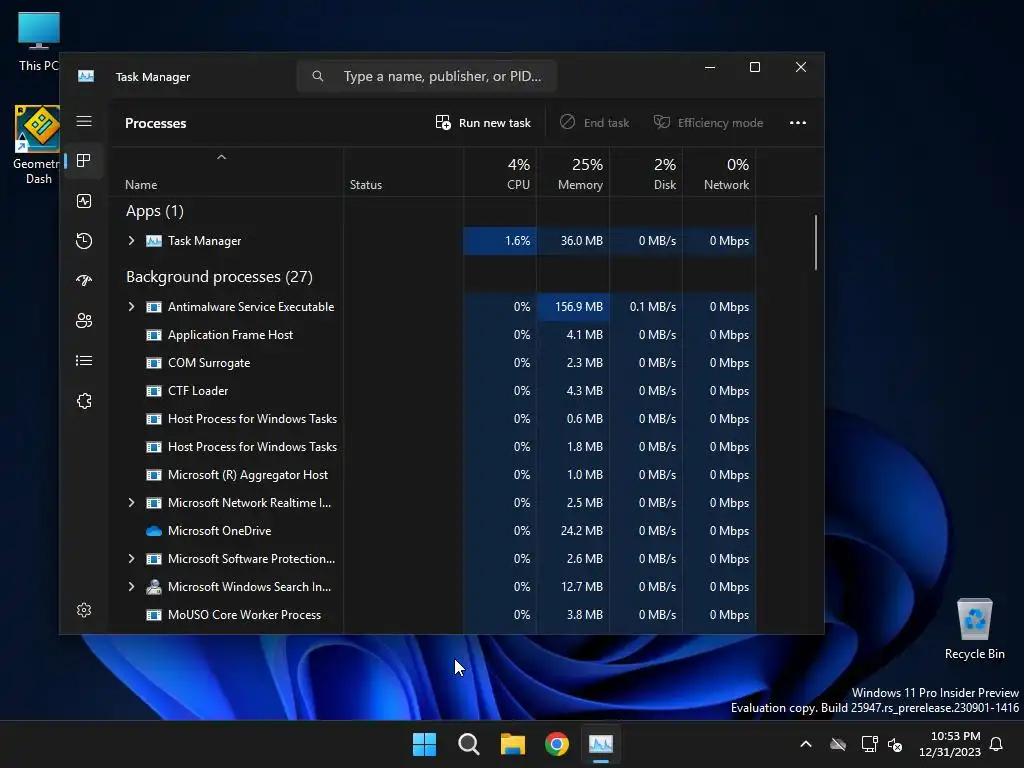Screen dimensions: 1024x768
Task: Click the Task Manager app row icon
Action: coord(153,241)
